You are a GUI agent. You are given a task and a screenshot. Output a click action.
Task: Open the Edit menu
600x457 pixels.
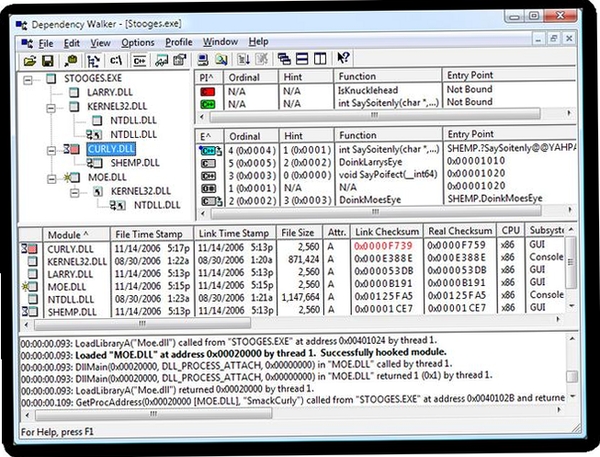point(72,43)
